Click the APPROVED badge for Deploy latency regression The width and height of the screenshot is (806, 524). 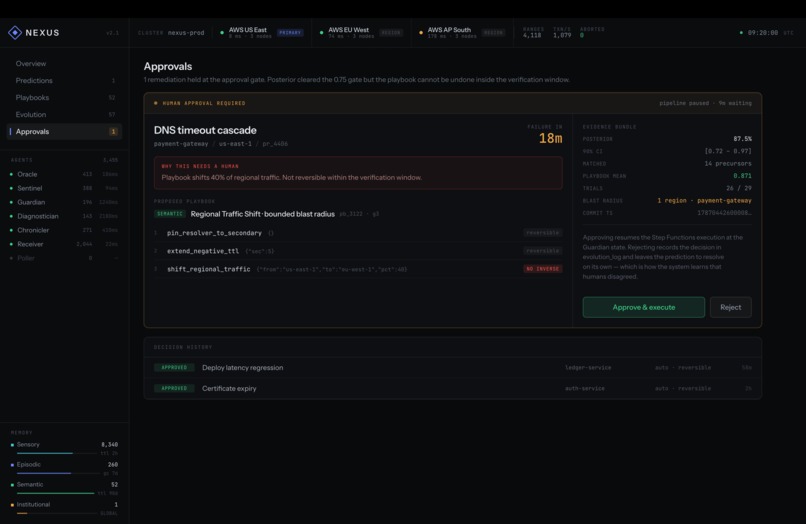[174, 368]
